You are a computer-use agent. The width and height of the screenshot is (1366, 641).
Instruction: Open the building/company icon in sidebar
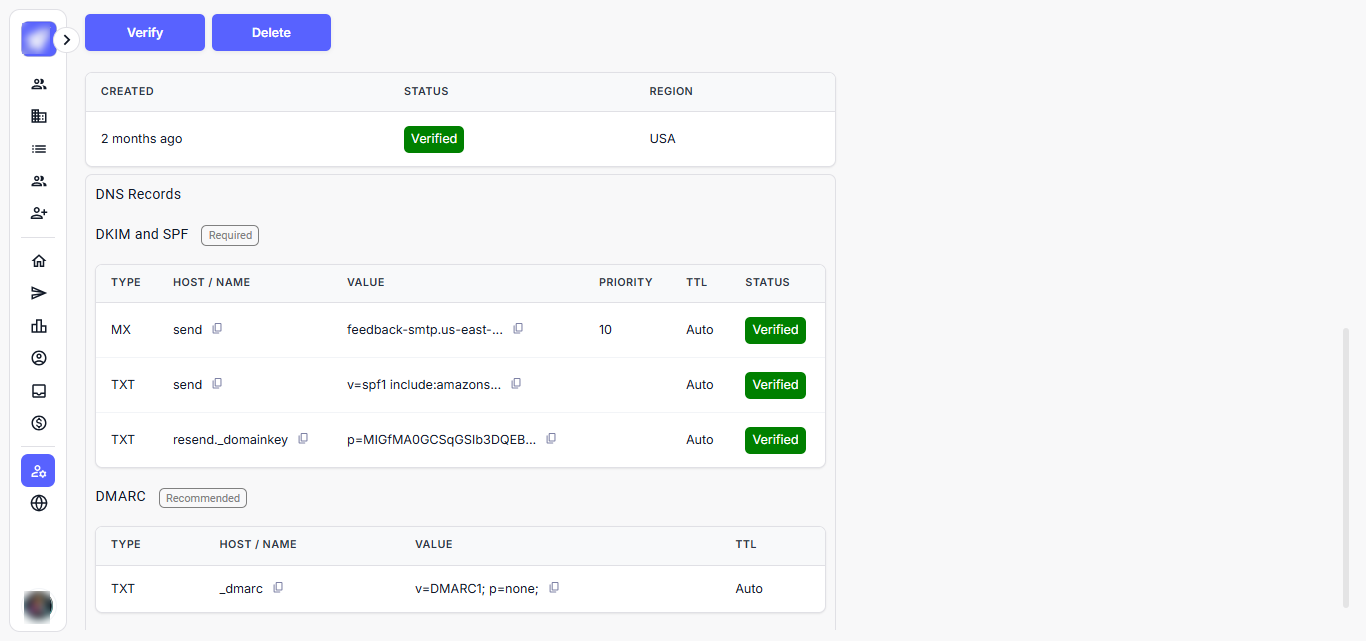[x=39, y=116]
